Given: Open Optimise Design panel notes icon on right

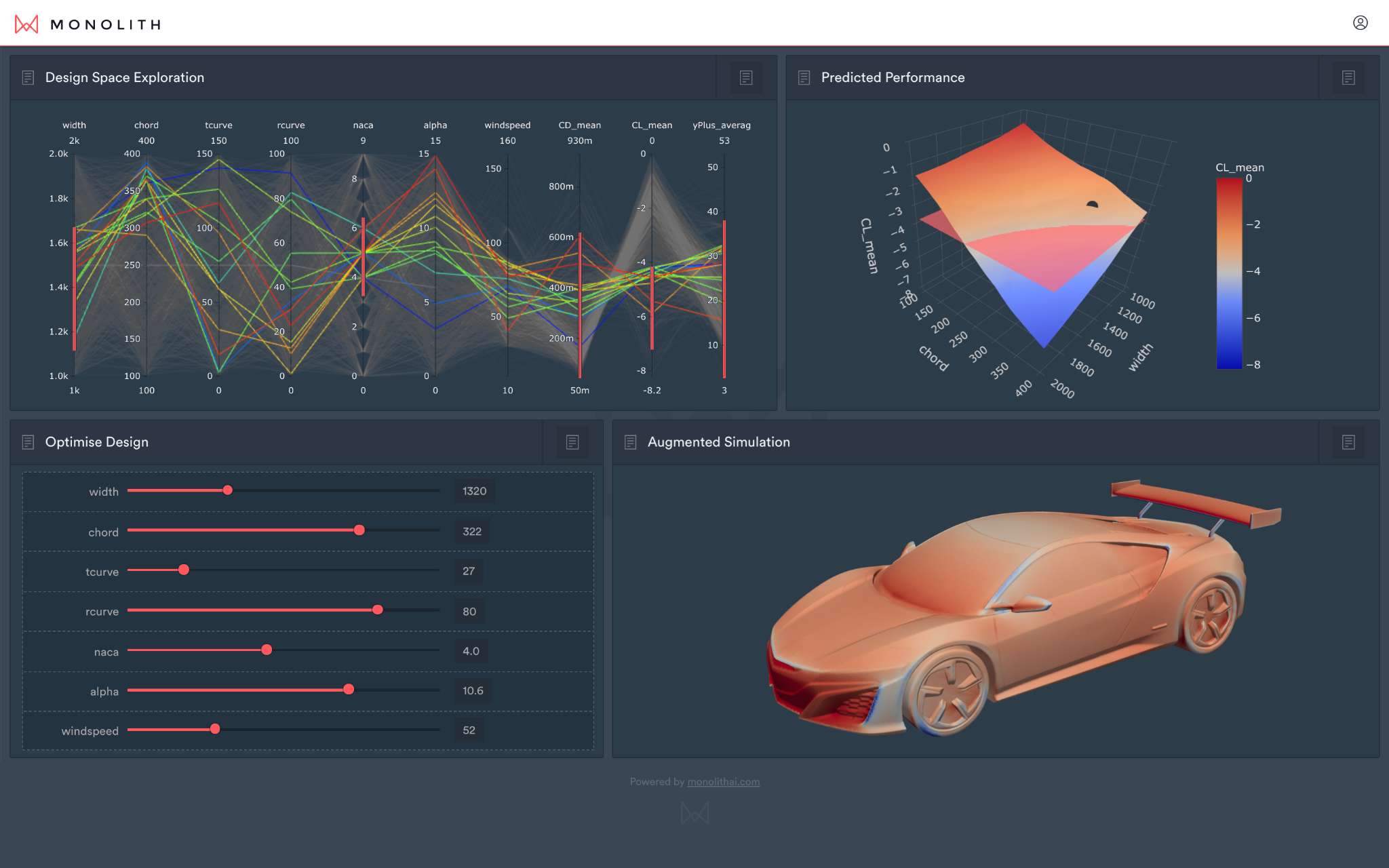Looking at the screenshot, I should pyautogui.click(x=572, y=442).
